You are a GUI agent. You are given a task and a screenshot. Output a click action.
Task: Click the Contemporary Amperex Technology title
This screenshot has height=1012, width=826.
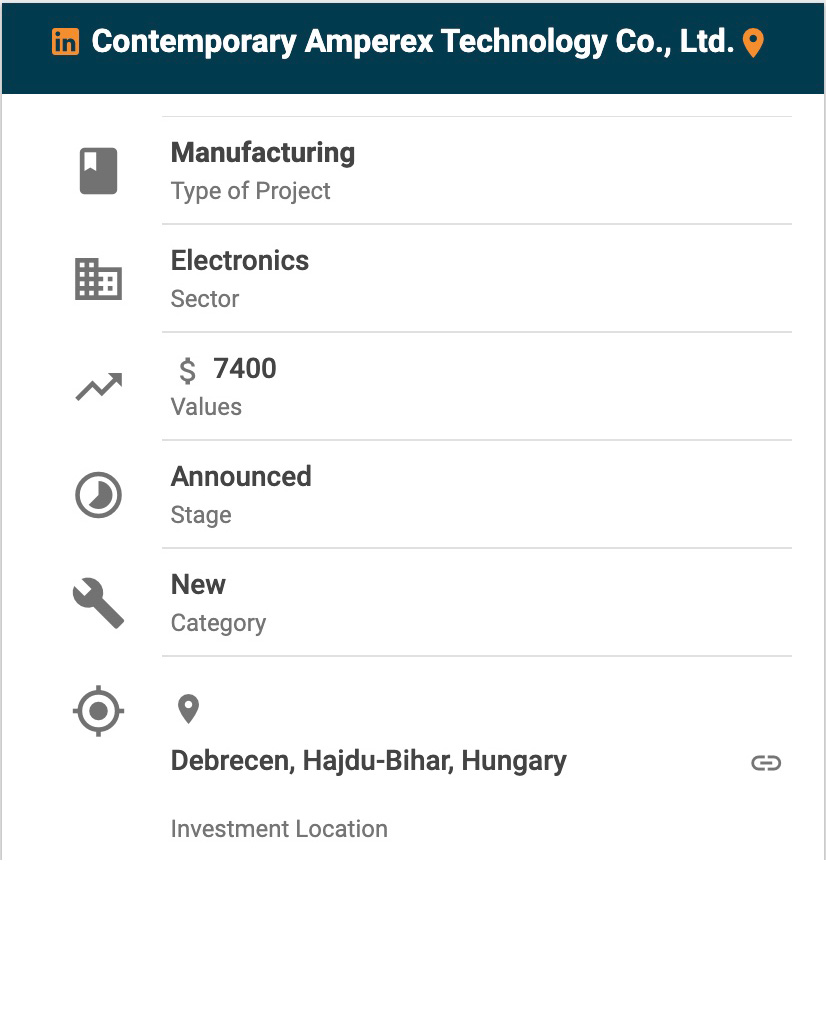pyautogui.click(x=412, y=42)
